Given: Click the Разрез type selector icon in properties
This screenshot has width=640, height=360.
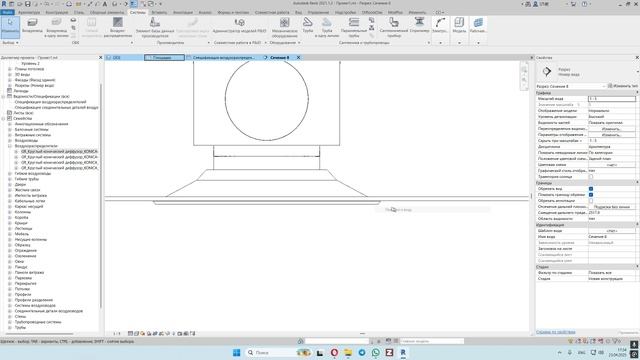Looking at the screenshot, I should (547, 72).
